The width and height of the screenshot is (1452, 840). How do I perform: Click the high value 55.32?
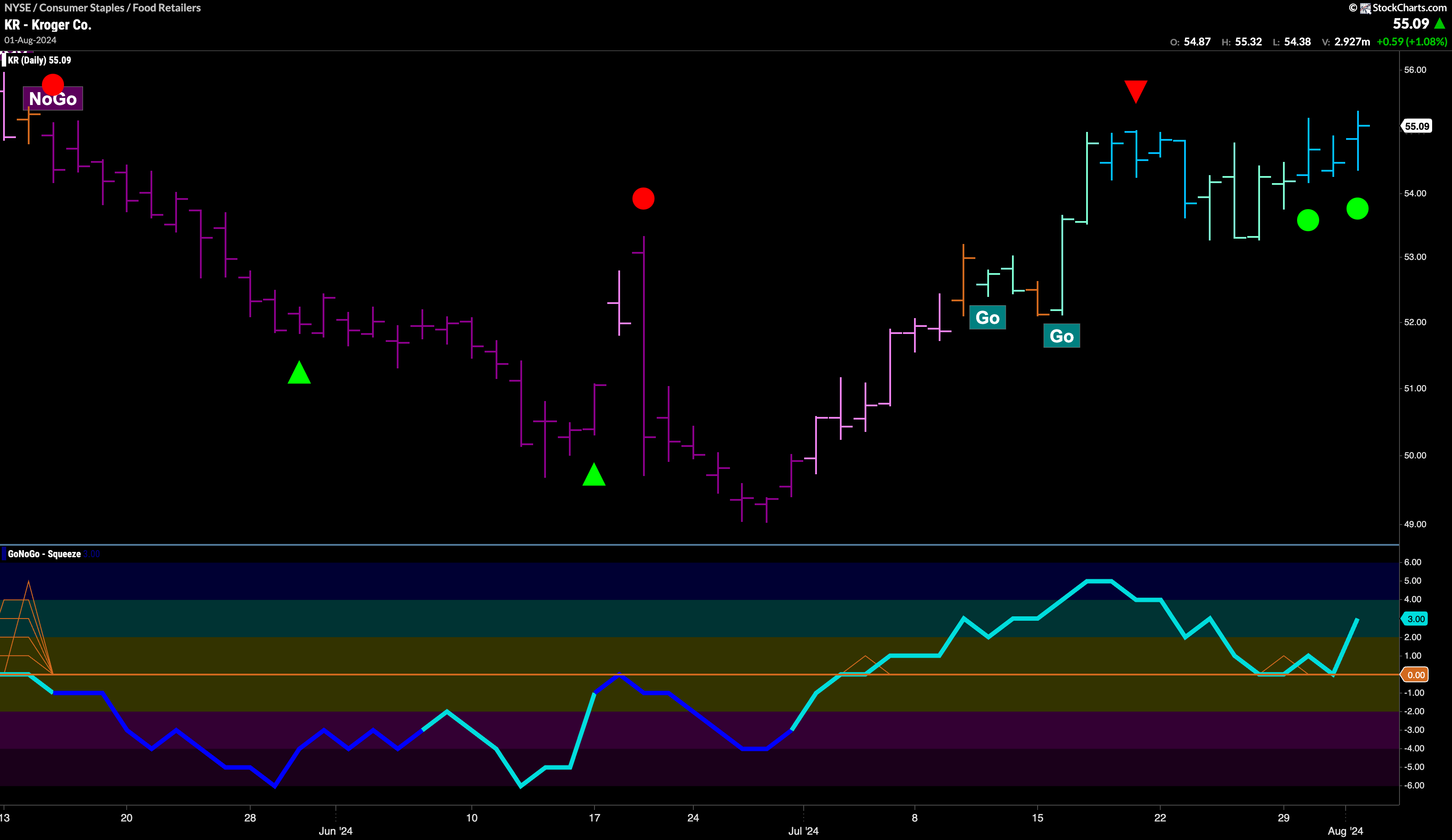coord(1249,41)
